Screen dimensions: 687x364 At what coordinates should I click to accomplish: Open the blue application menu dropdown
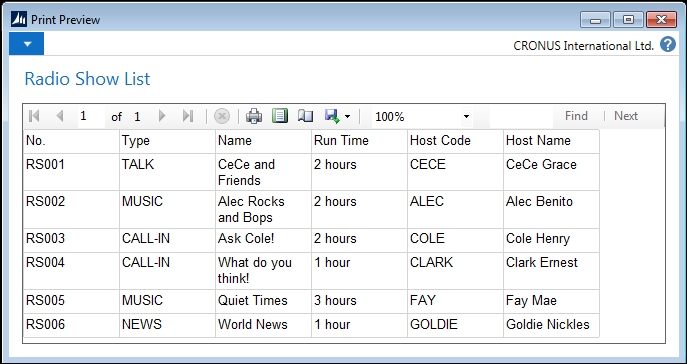pyautogui.click(x=27, y=43)
